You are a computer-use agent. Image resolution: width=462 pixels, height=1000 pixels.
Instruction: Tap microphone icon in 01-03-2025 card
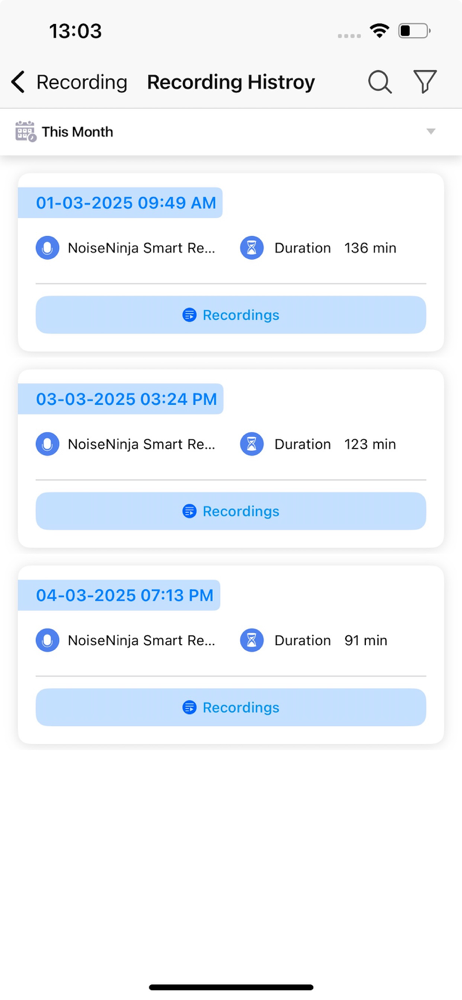click(47, 248)
